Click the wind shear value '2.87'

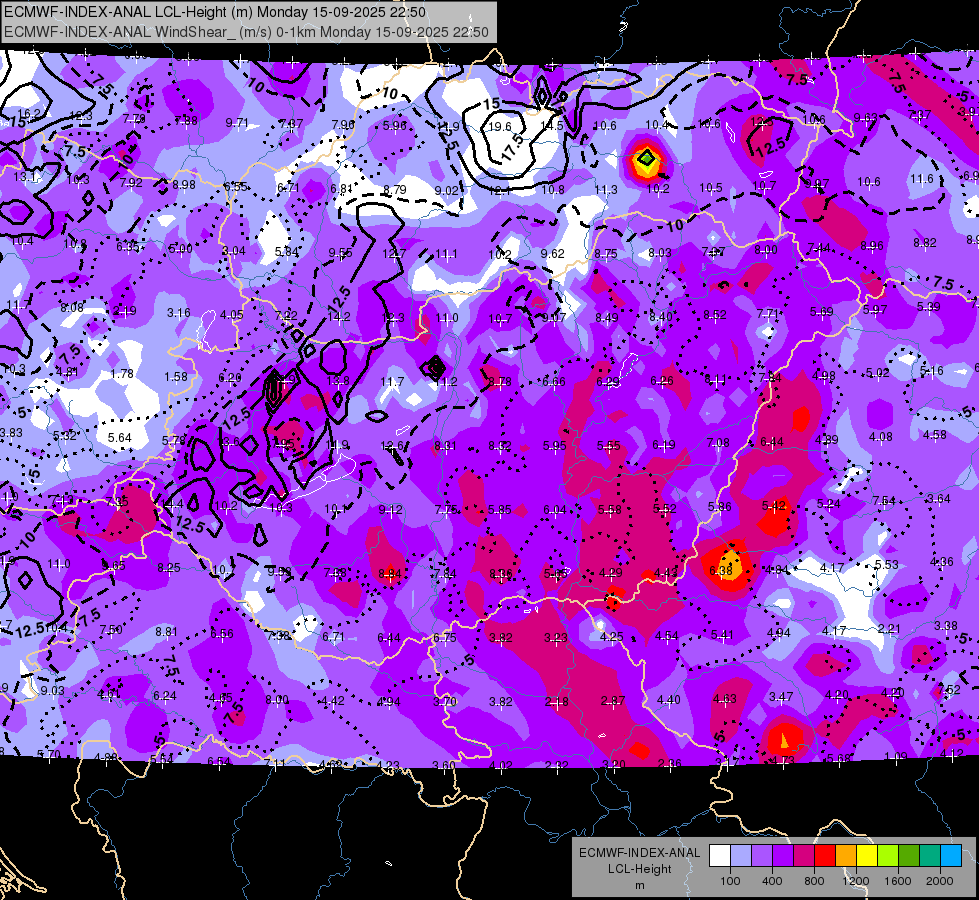(612, 701)
